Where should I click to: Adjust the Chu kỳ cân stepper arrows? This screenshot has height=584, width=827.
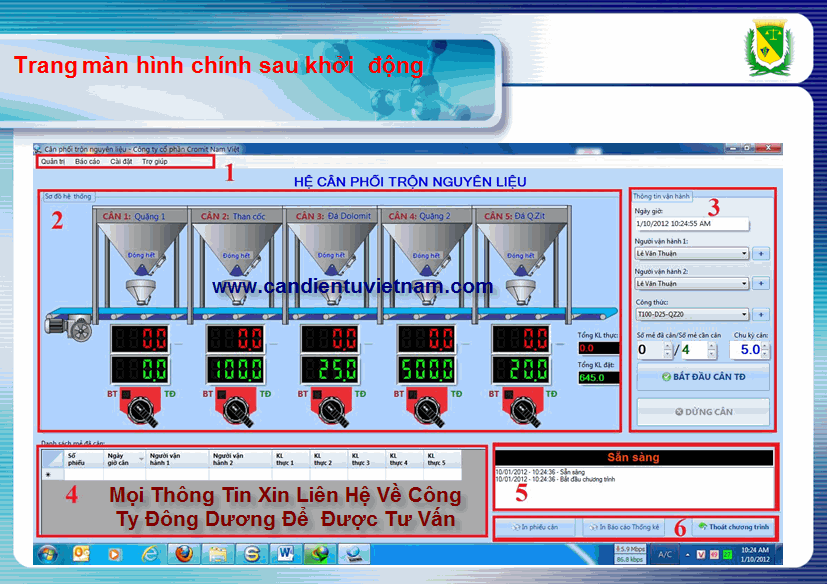point(765,350)
